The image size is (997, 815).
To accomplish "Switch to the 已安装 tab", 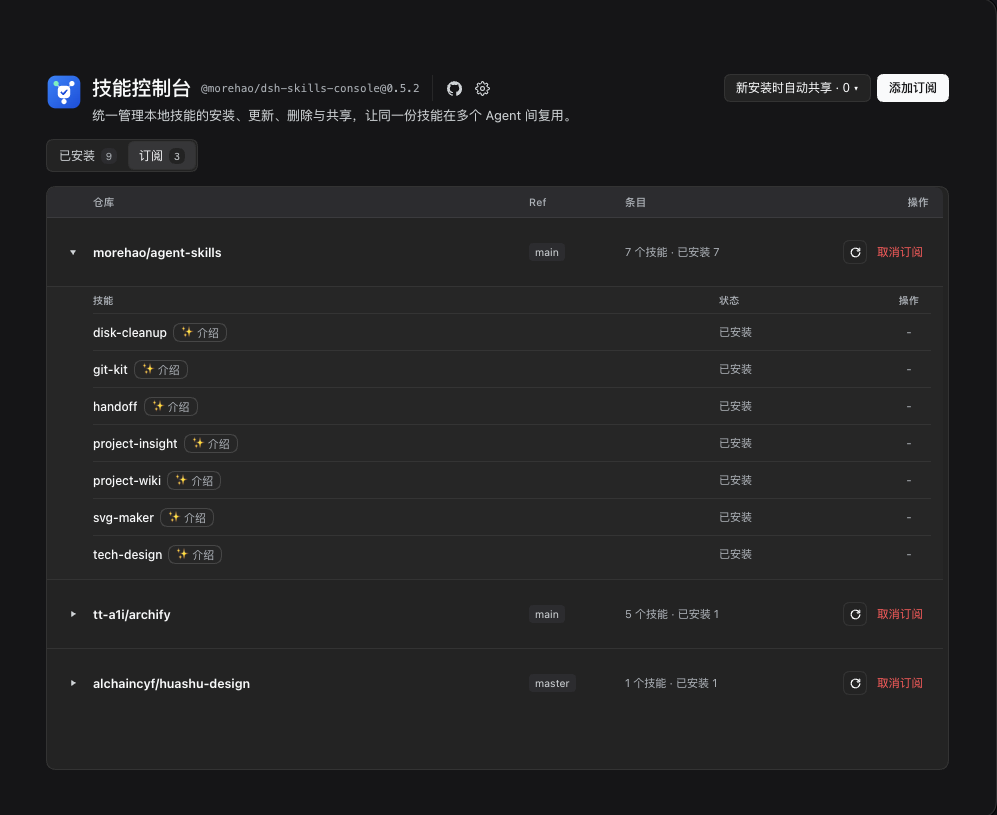I will click(88, 156).
